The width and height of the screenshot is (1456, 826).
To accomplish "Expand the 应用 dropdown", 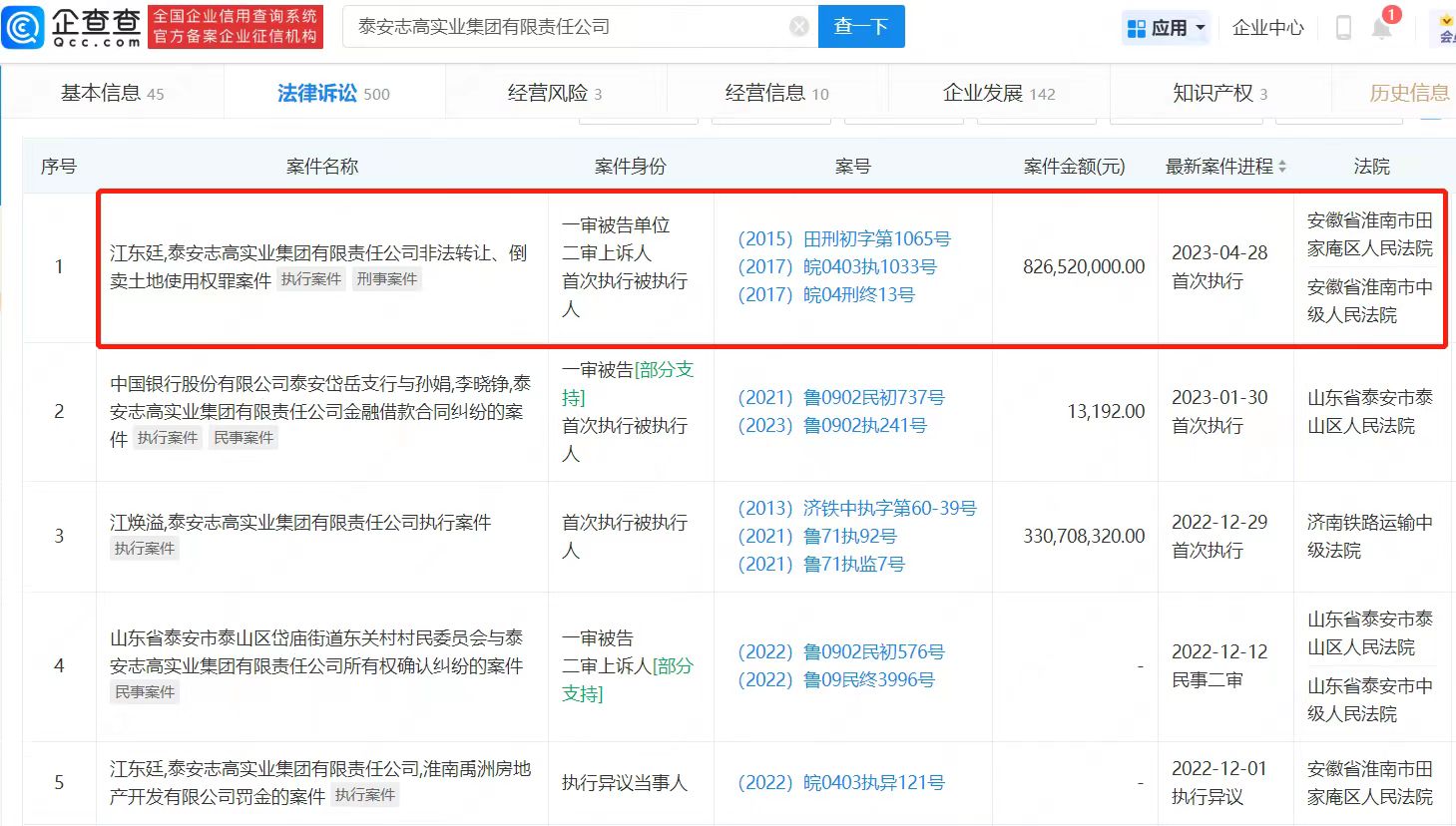I will point(1201,28).
